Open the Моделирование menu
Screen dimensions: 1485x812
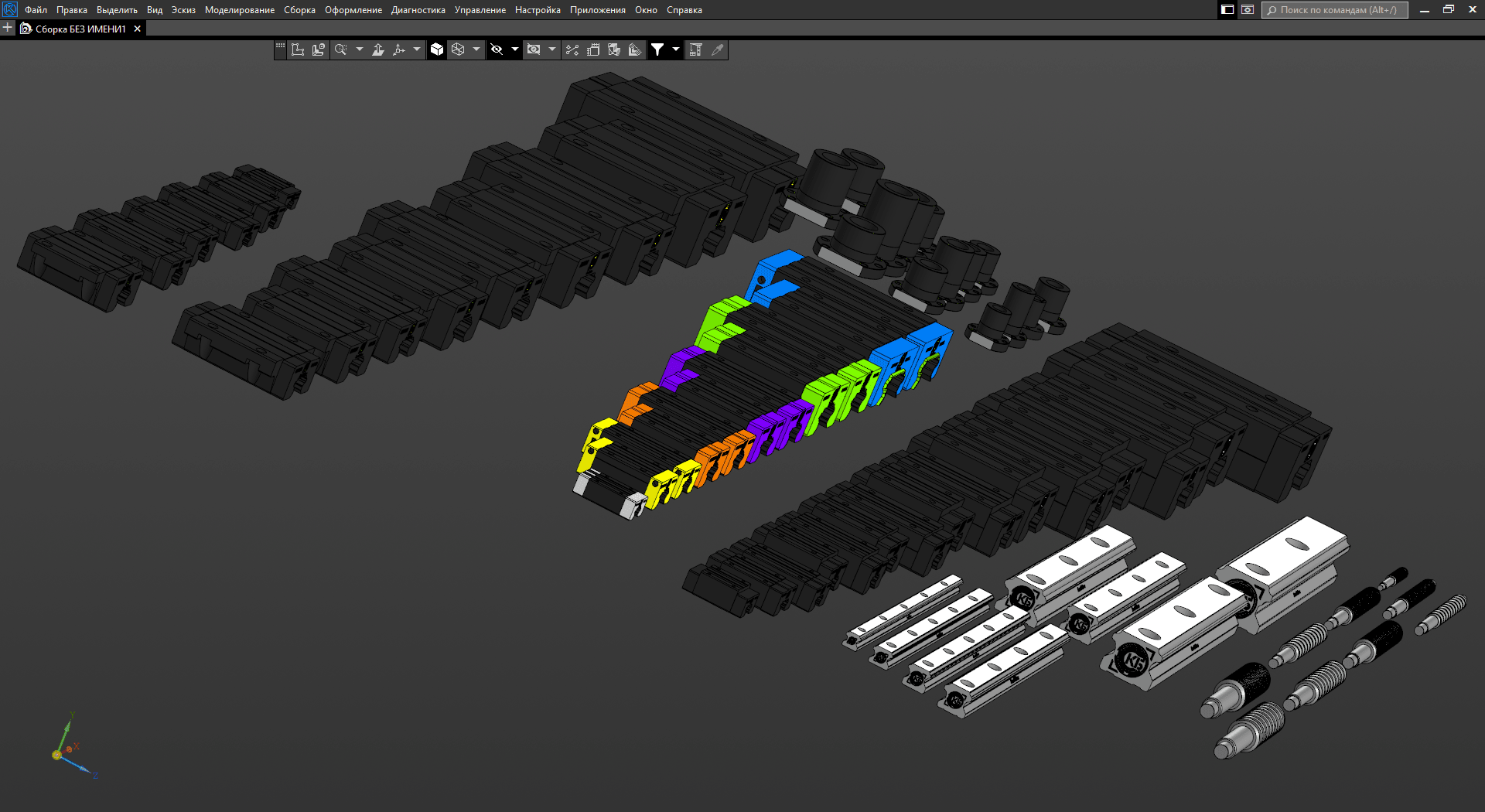pos(240,10)
